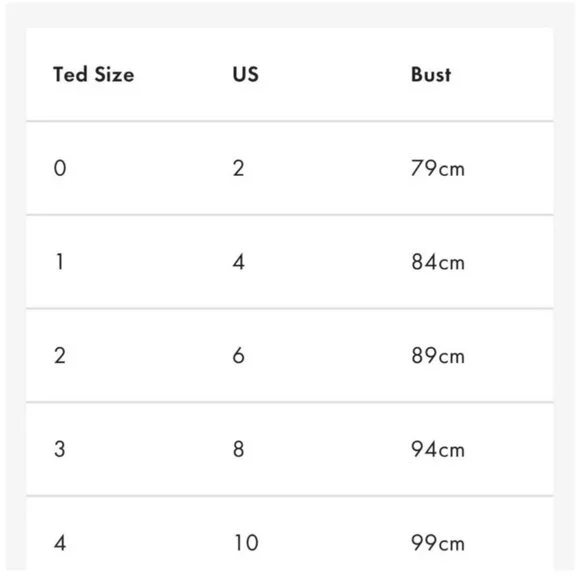Select Ted Size 2 cell
Image resolution: width=580 pixels, height=580 pixels.
pyautogui.click(x=60, y=355)
